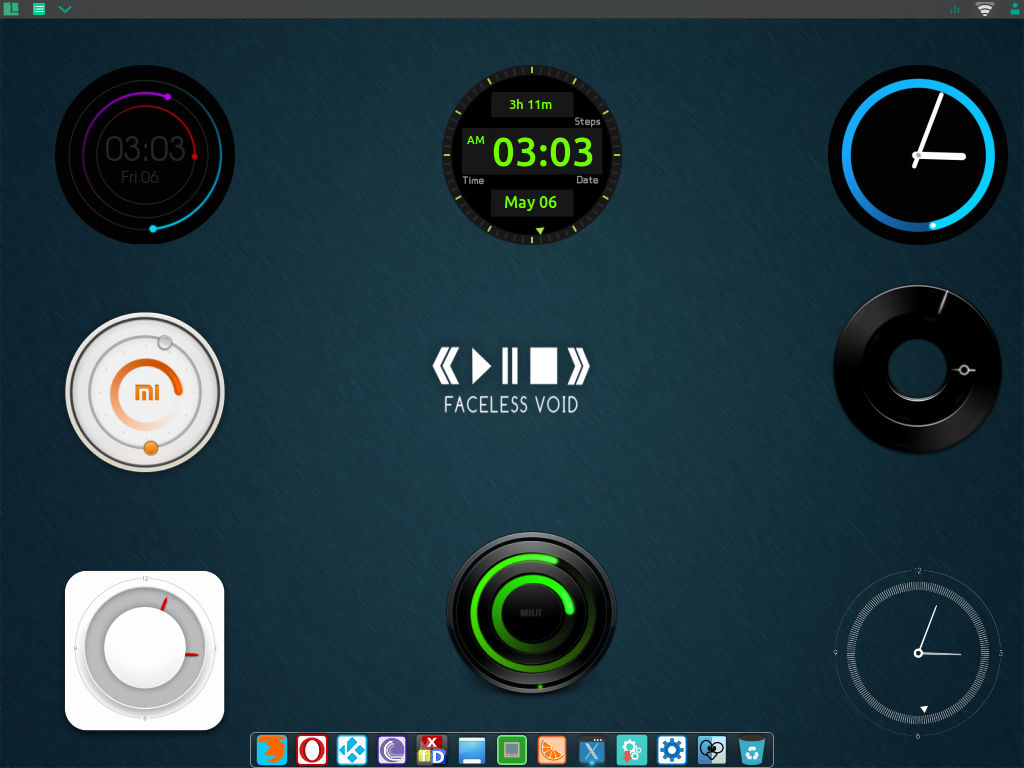Open Kodi media center from the dock
This screenshot has width=1024, height=768.
(351, 748)
